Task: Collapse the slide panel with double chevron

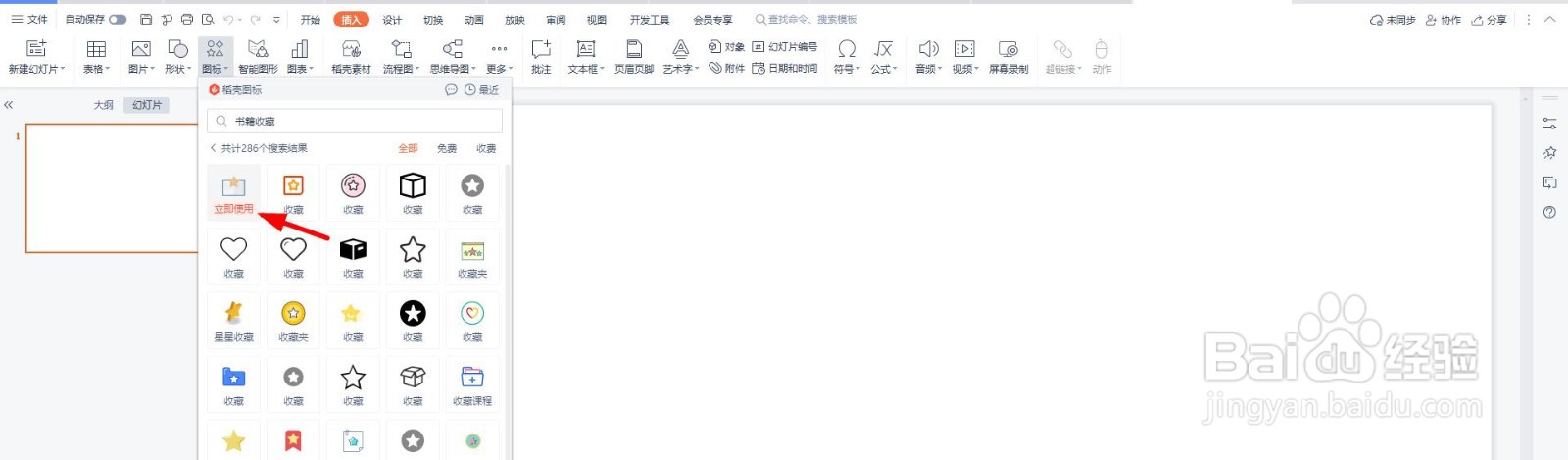Action: (8, 105)
